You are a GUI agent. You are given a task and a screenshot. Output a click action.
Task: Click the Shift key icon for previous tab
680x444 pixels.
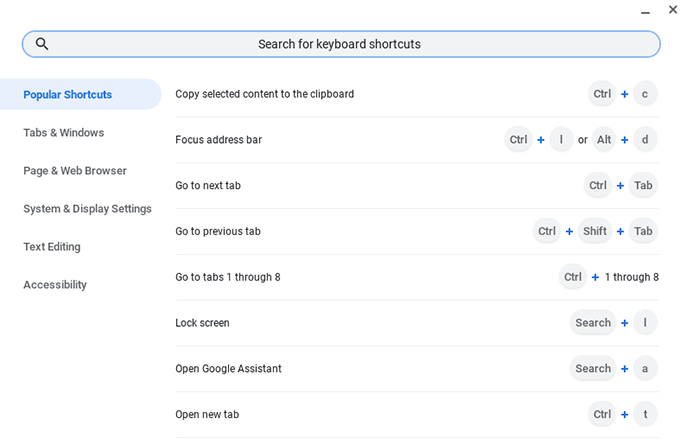tap(595, 231)
